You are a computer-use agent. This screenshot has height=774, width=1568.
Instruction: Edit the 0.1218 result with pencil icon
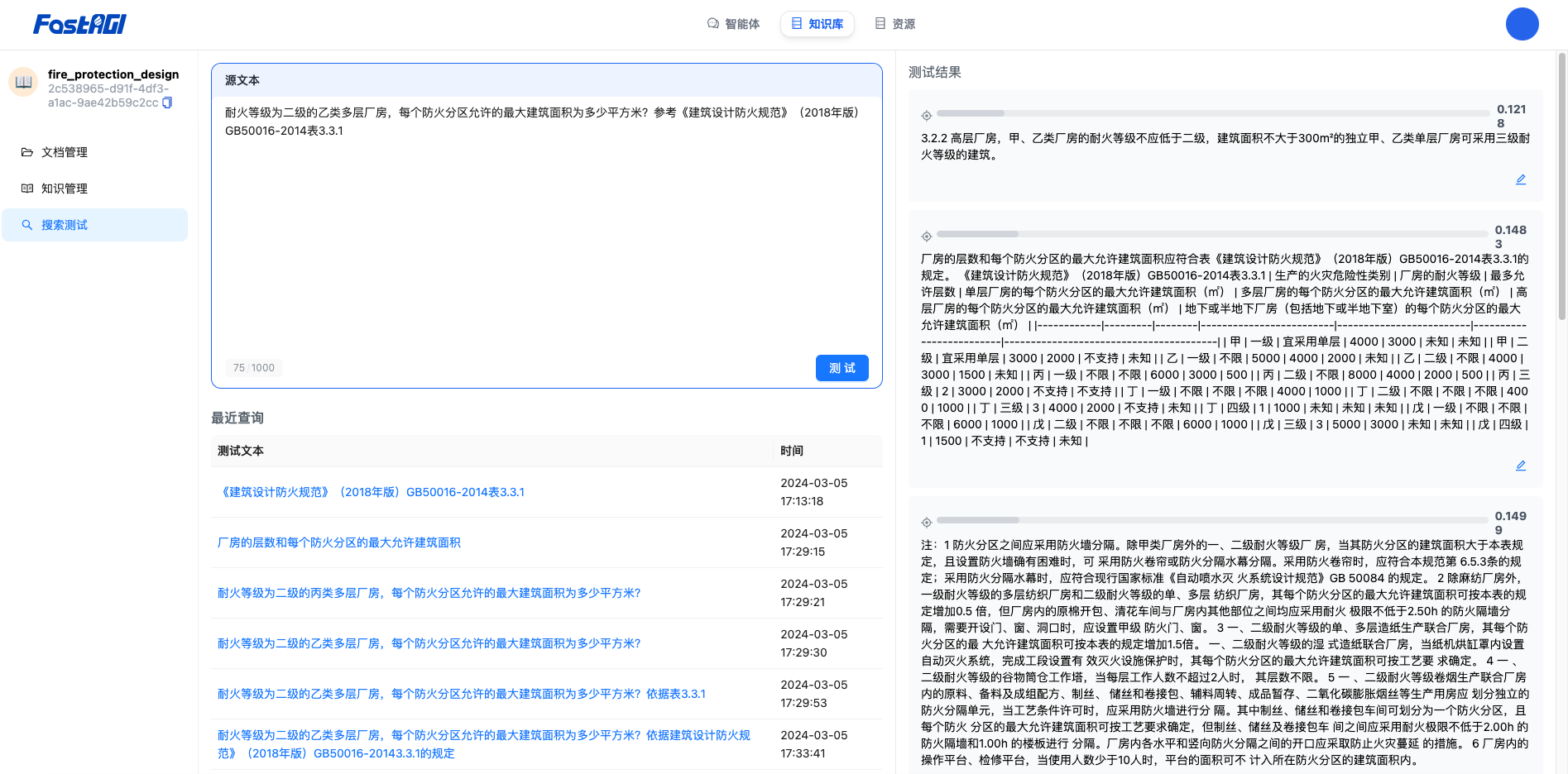[1521, 179]
